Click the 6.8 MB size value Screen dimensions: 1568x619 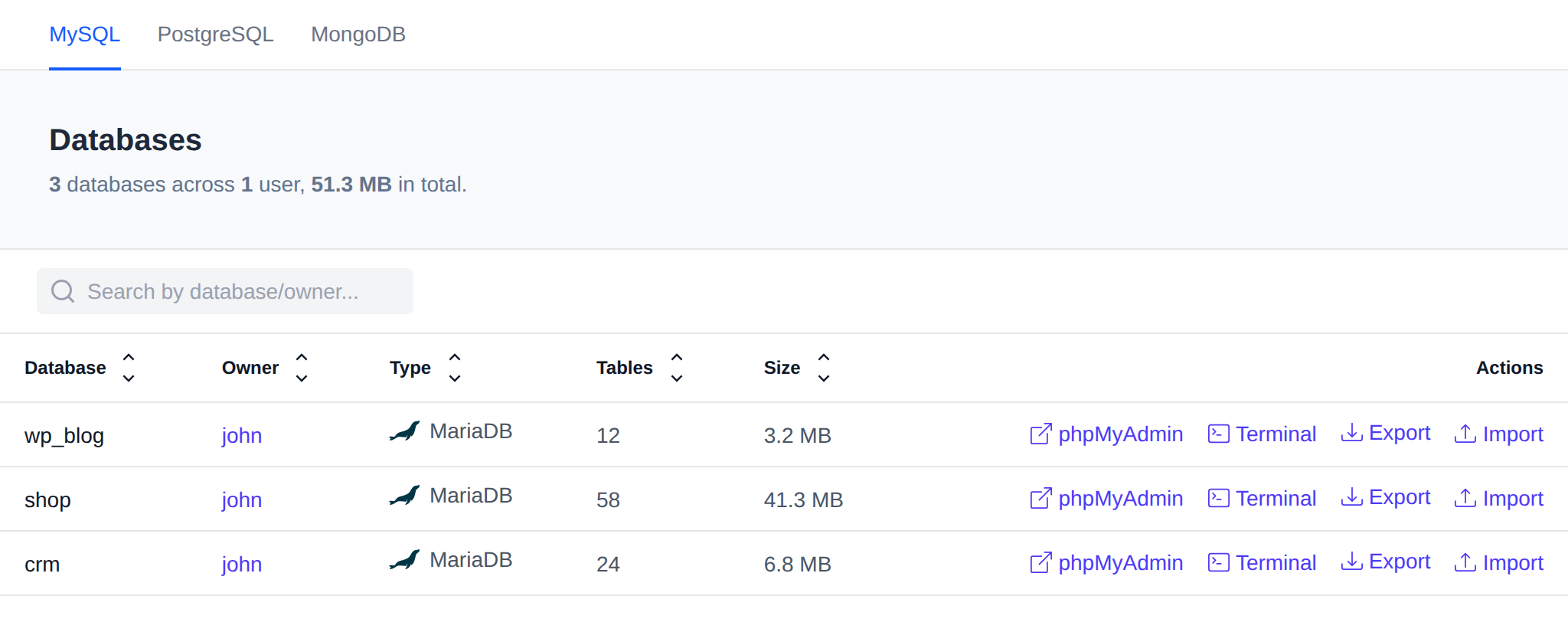[797, 565]
